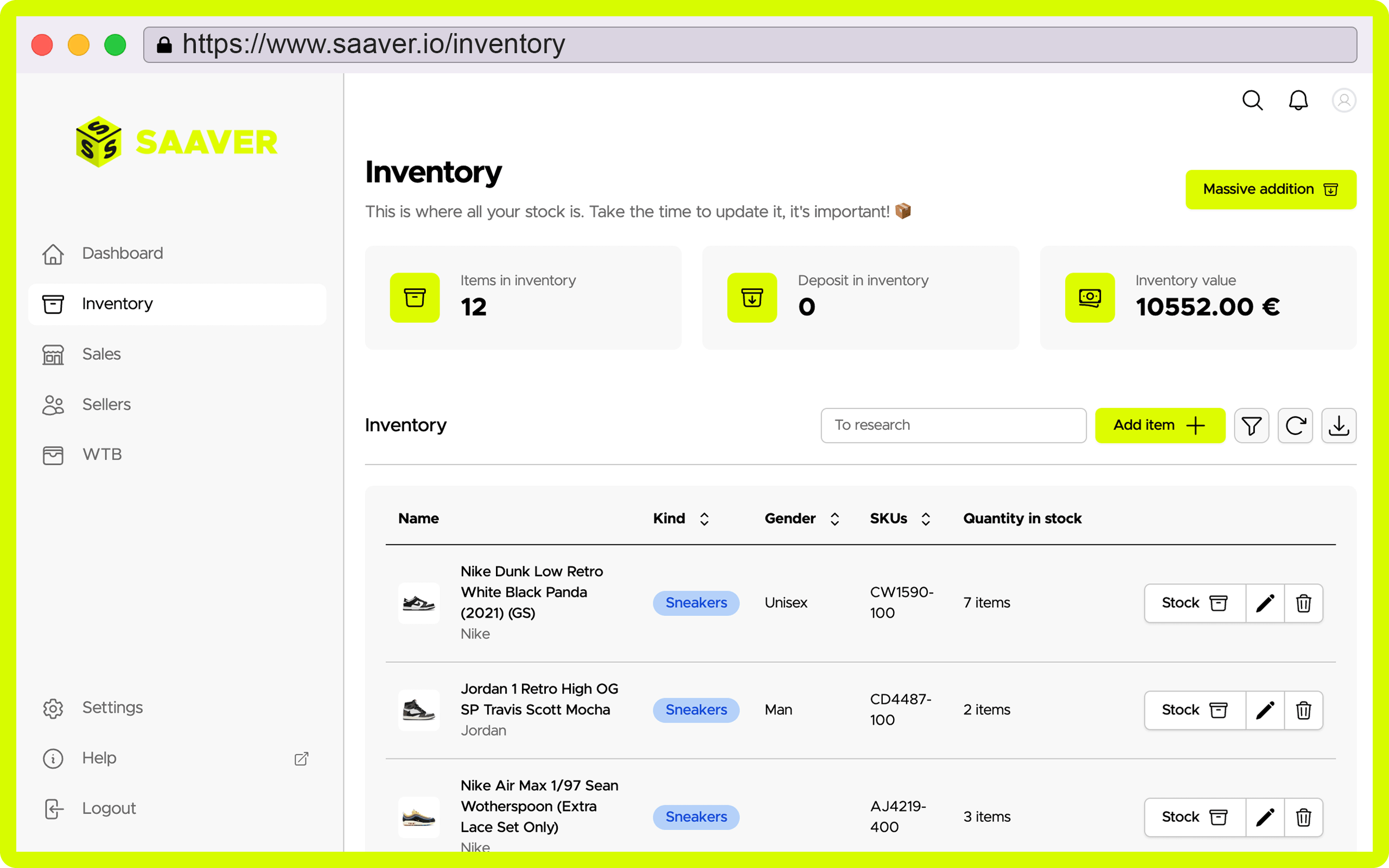Click the Add item button

pos(1160,425)
